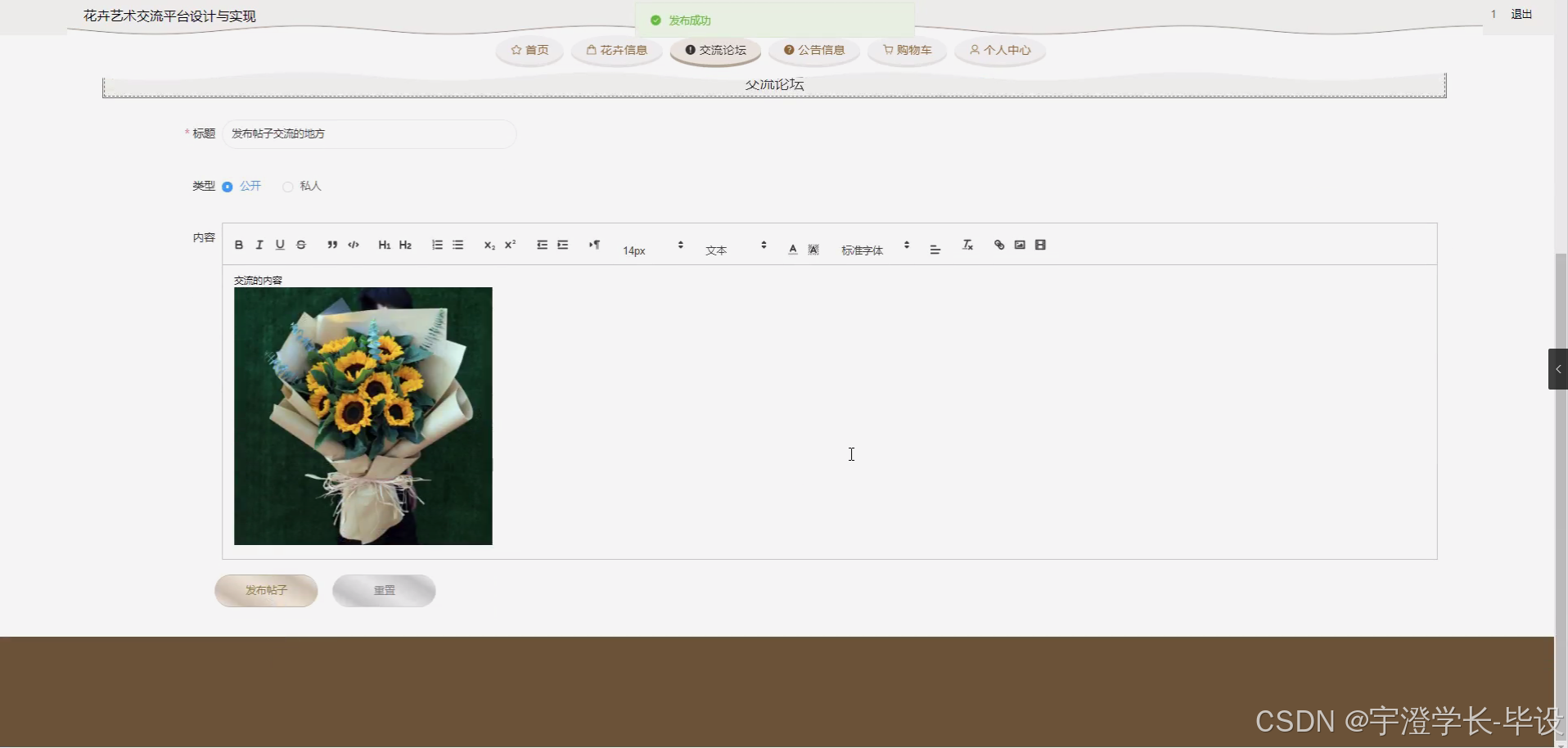Open the 个人中心 page
The width and height of the screenshot is (1568, 748).
(x=999, y=50)
